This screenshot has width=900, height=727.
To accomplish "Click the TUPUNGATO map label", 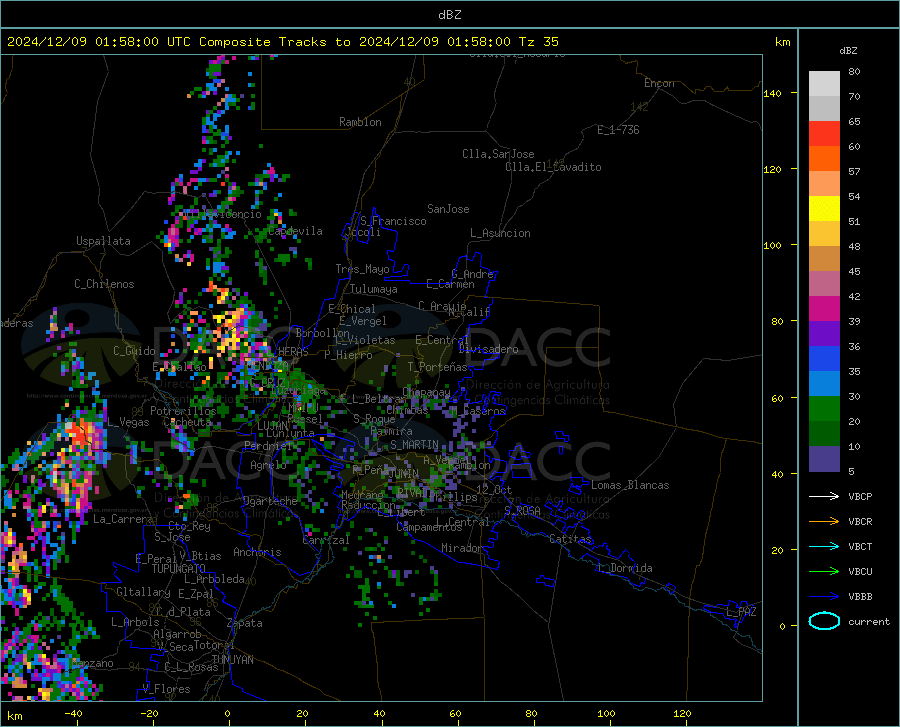I will (179, 569).
